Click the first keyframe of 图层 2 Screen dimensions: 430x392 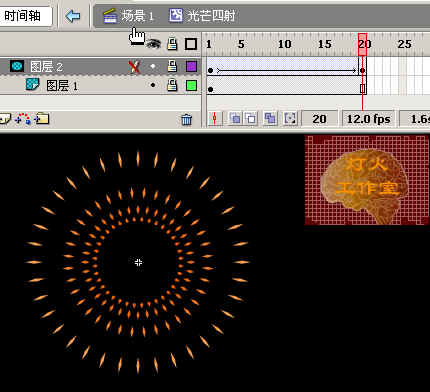click(210, 70)
